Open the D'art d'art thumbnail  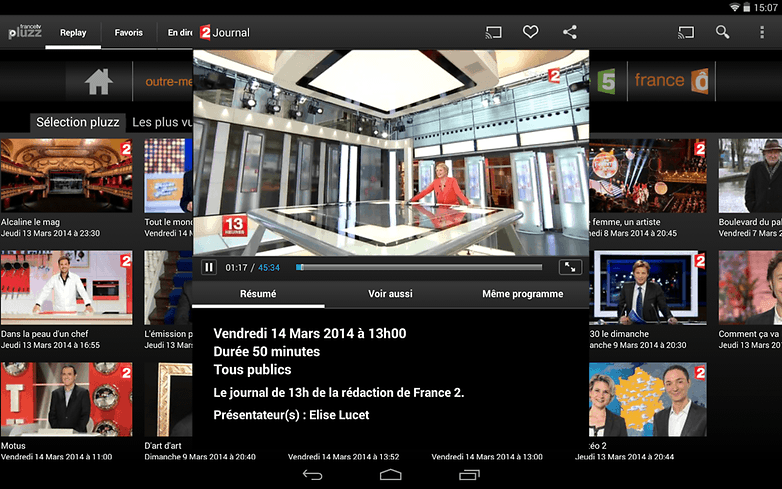168,399
